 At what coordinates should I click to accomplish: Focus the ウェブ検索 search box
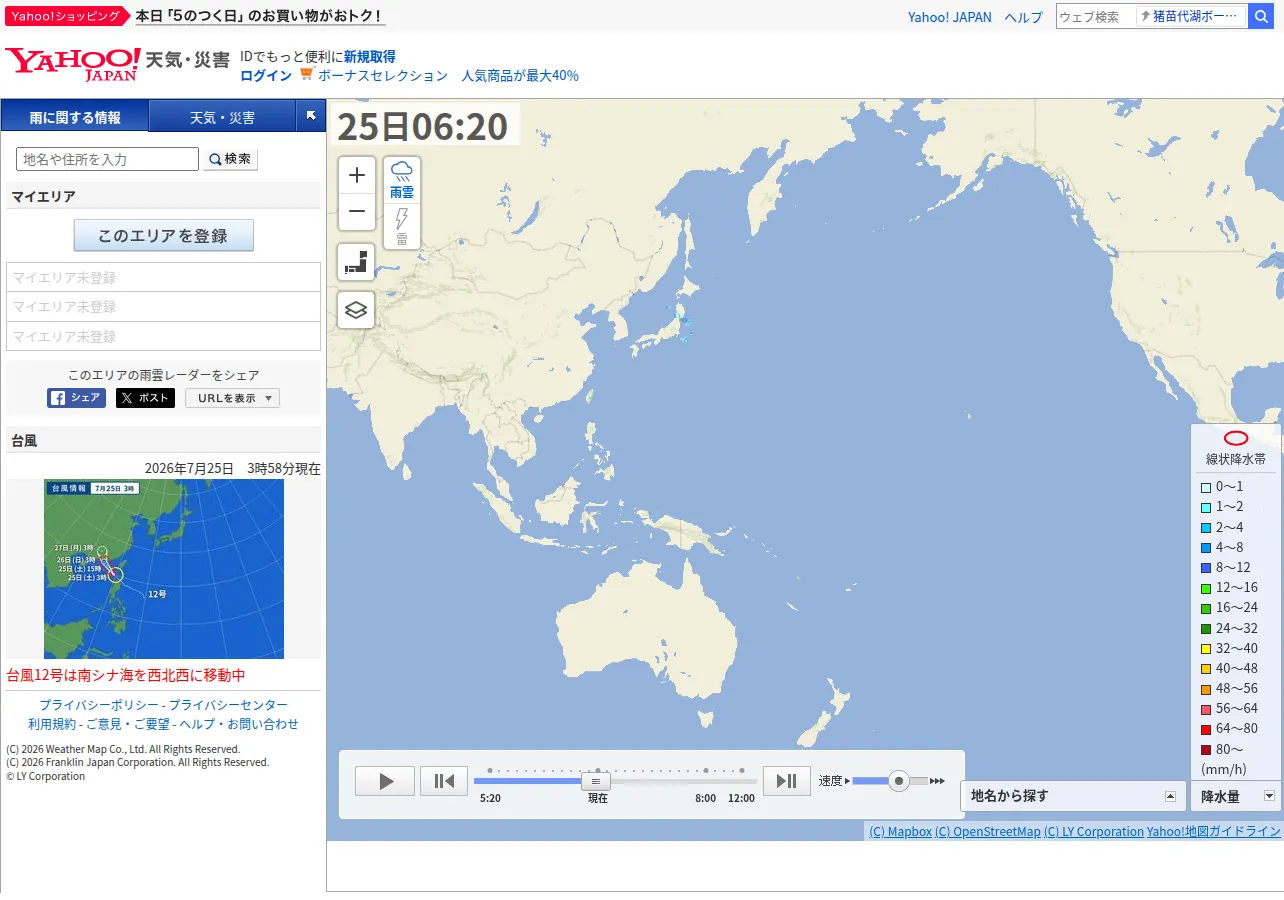tap(1096, 16)
